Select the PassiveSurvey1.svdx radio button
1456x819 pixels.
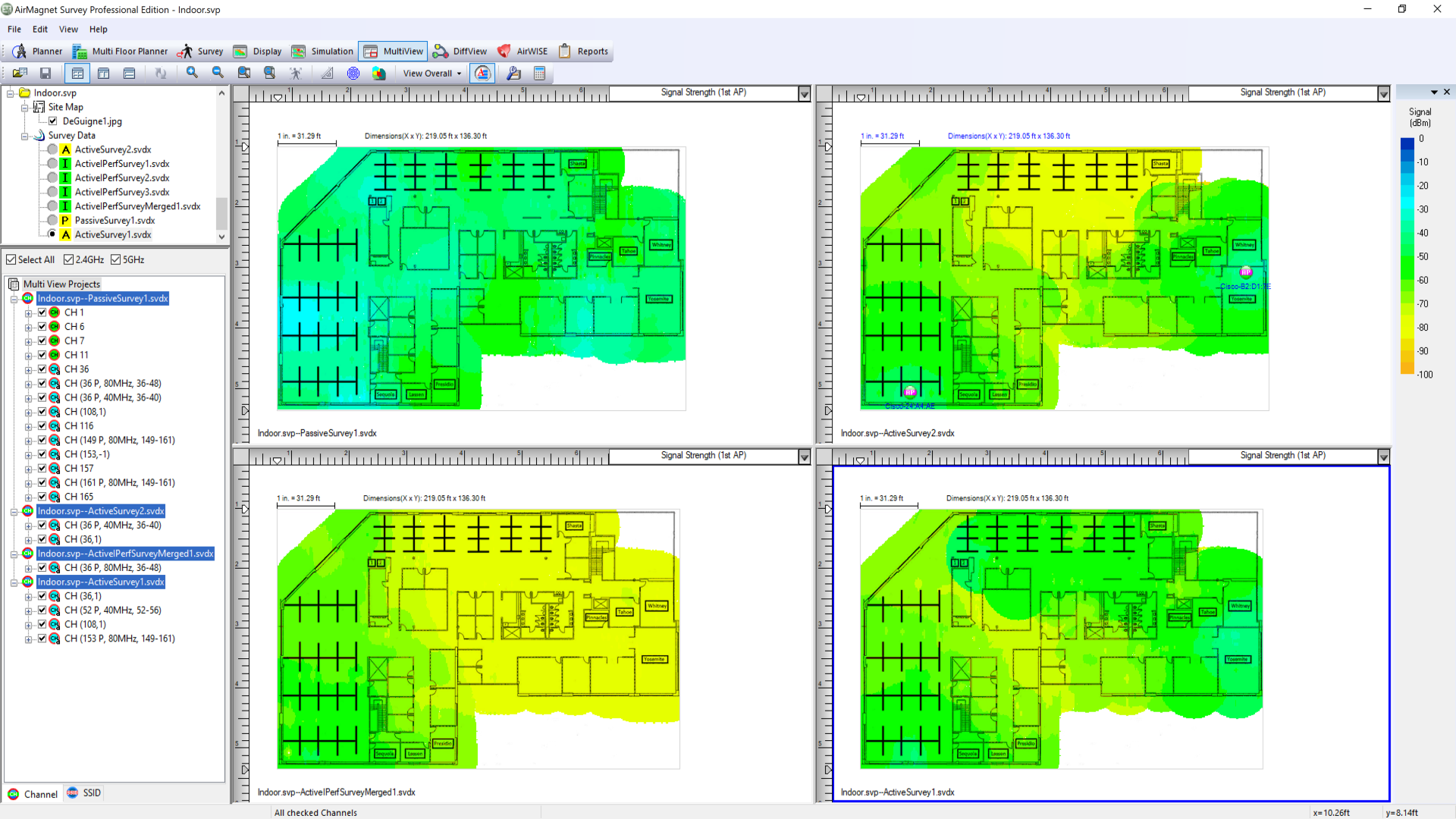pyautogui.click(x=52, y=221)
